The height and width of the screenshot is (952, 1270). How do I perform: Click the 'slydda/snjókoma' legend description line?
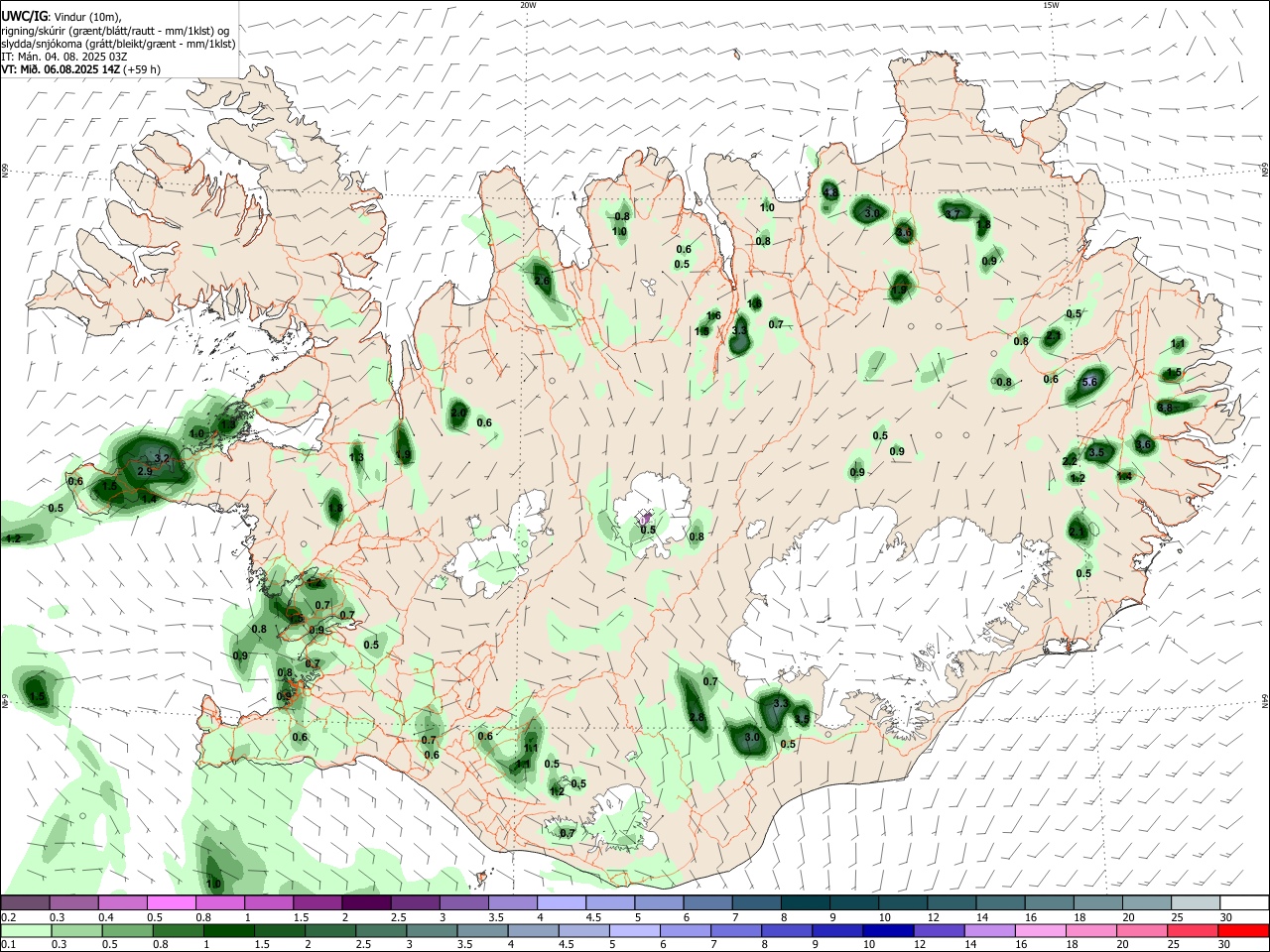[x=118, y=44]
